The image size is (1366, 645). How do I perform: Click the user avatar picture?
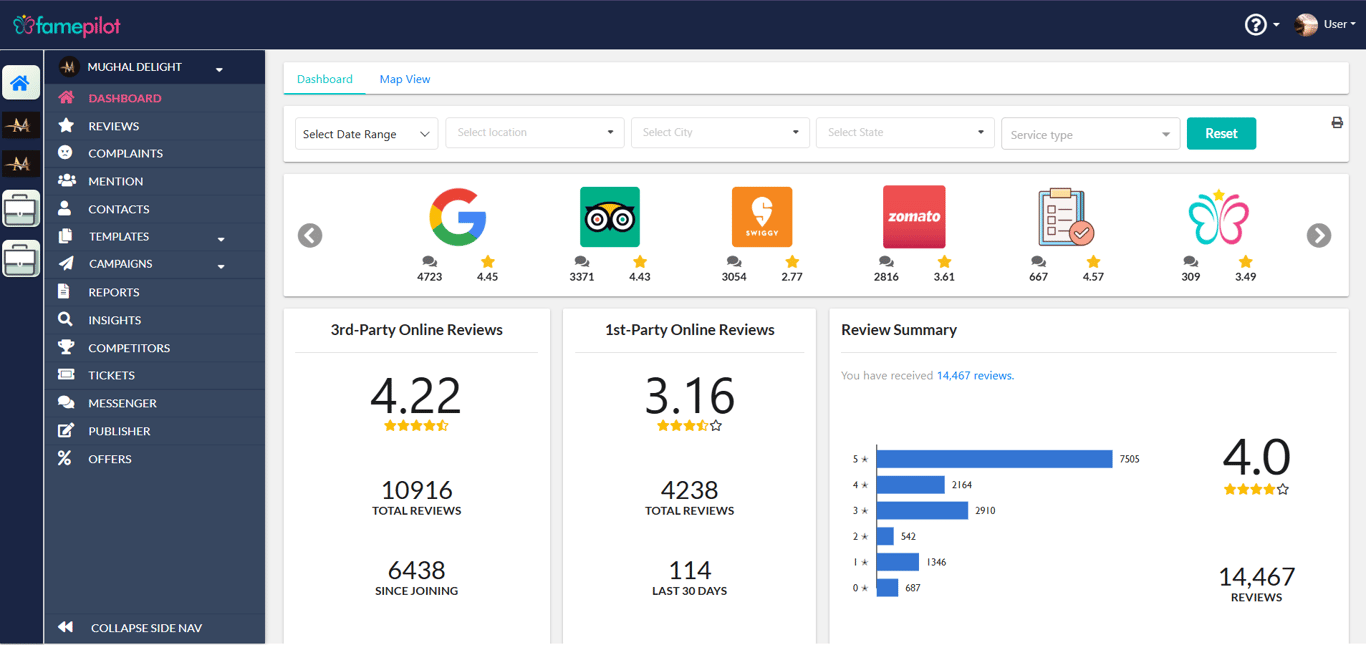coord(1306,25)
